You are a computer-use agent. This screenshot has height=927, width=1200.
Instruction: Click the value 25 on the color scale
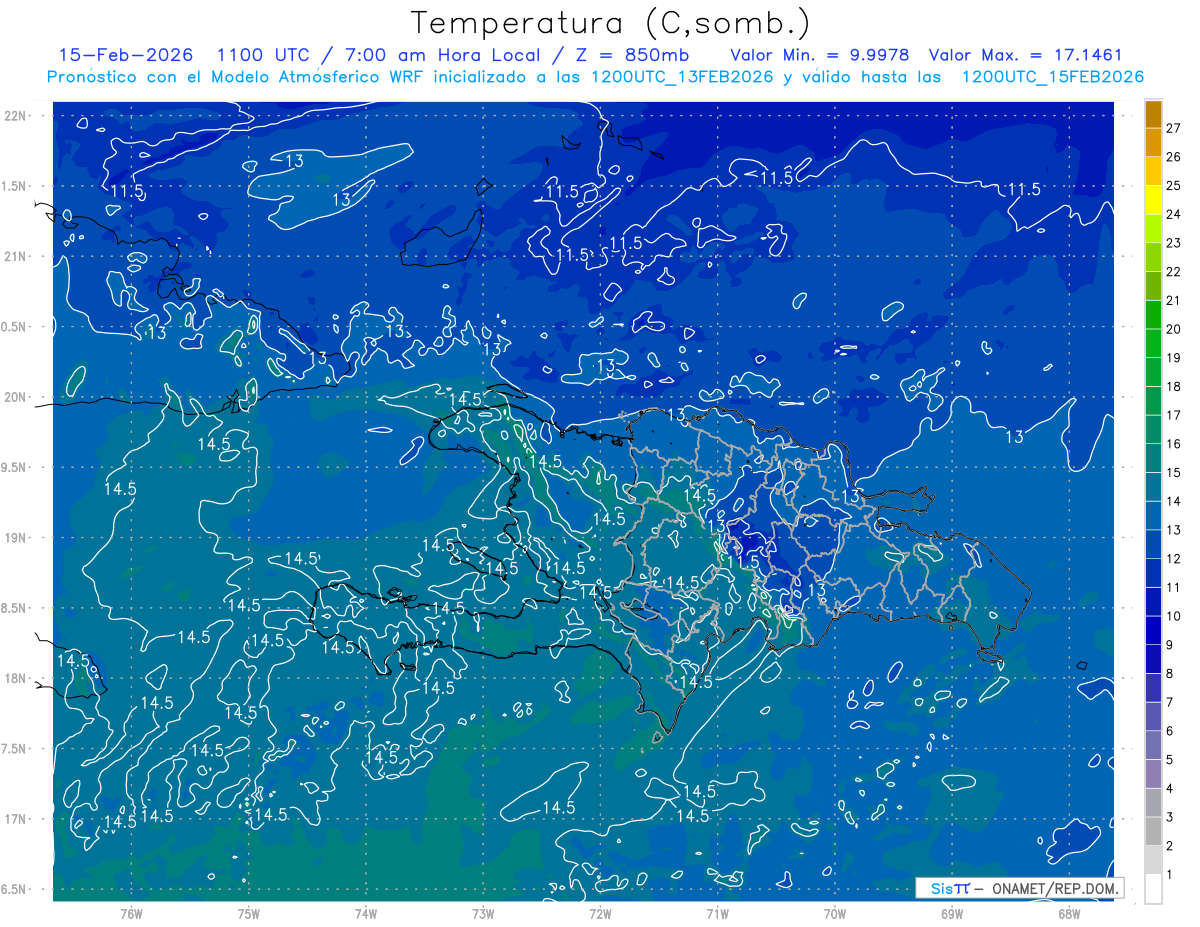(1174, 185)
